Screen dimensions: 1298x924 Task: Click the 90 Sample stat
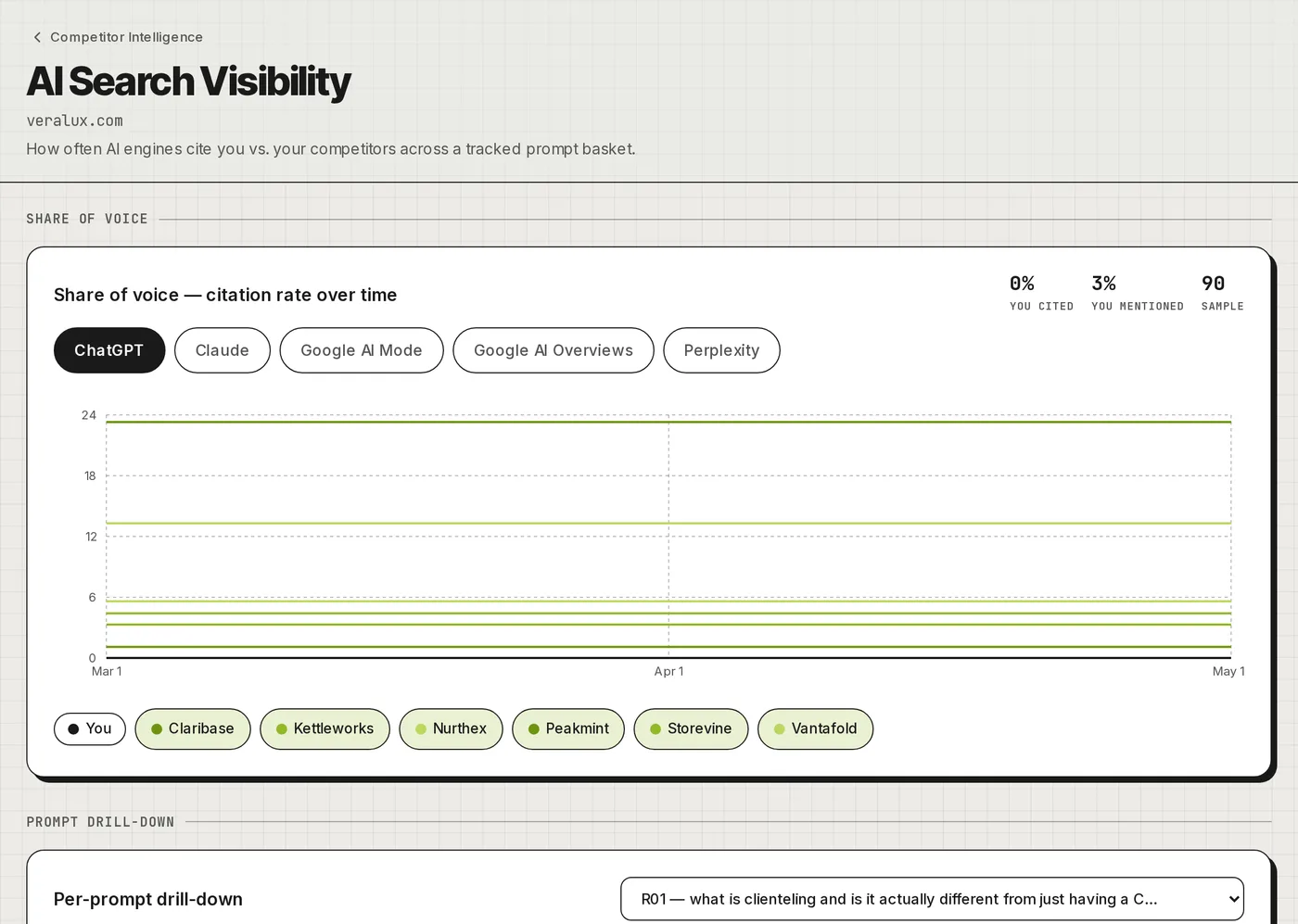tap(1222, 293)
